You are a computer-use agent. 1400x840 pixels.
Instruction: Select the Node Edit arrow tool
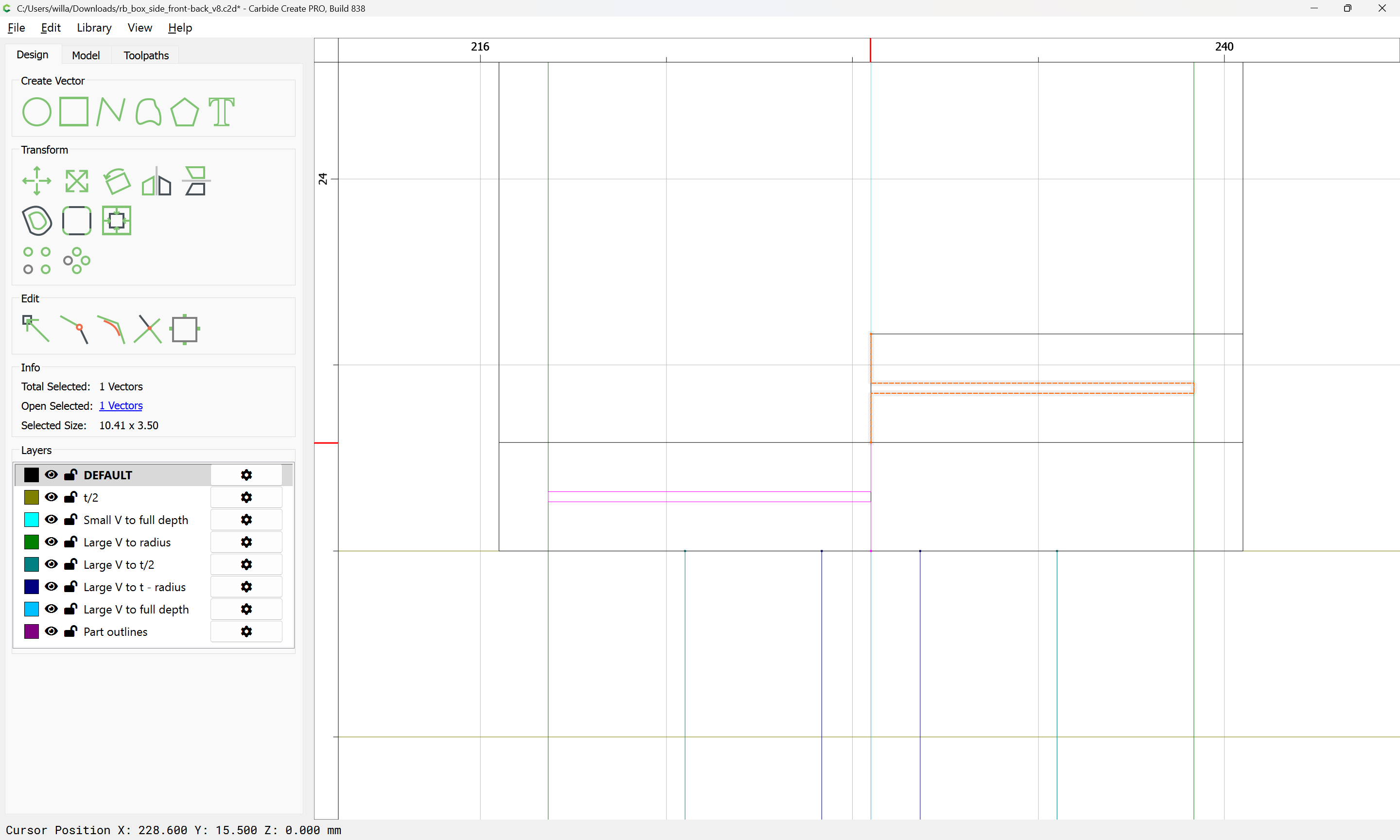pos(35,329)
